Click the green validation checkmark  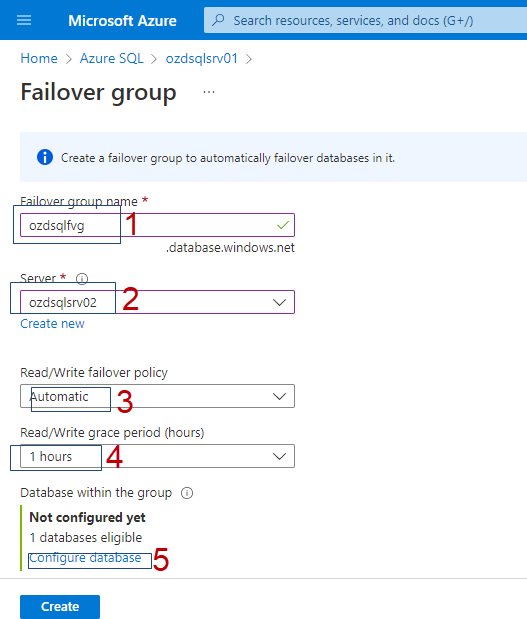click(x=283, y=225)
